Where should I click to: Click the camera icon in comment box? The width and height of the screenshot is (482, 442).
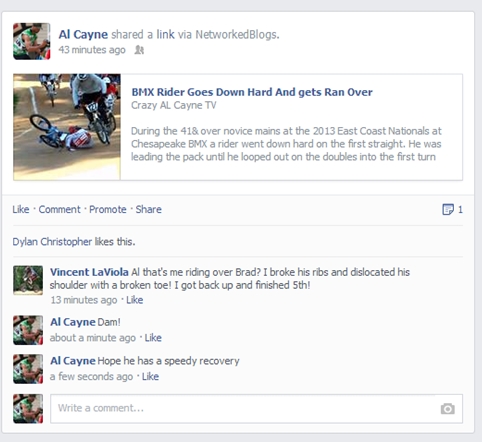(x=447, y=408)
